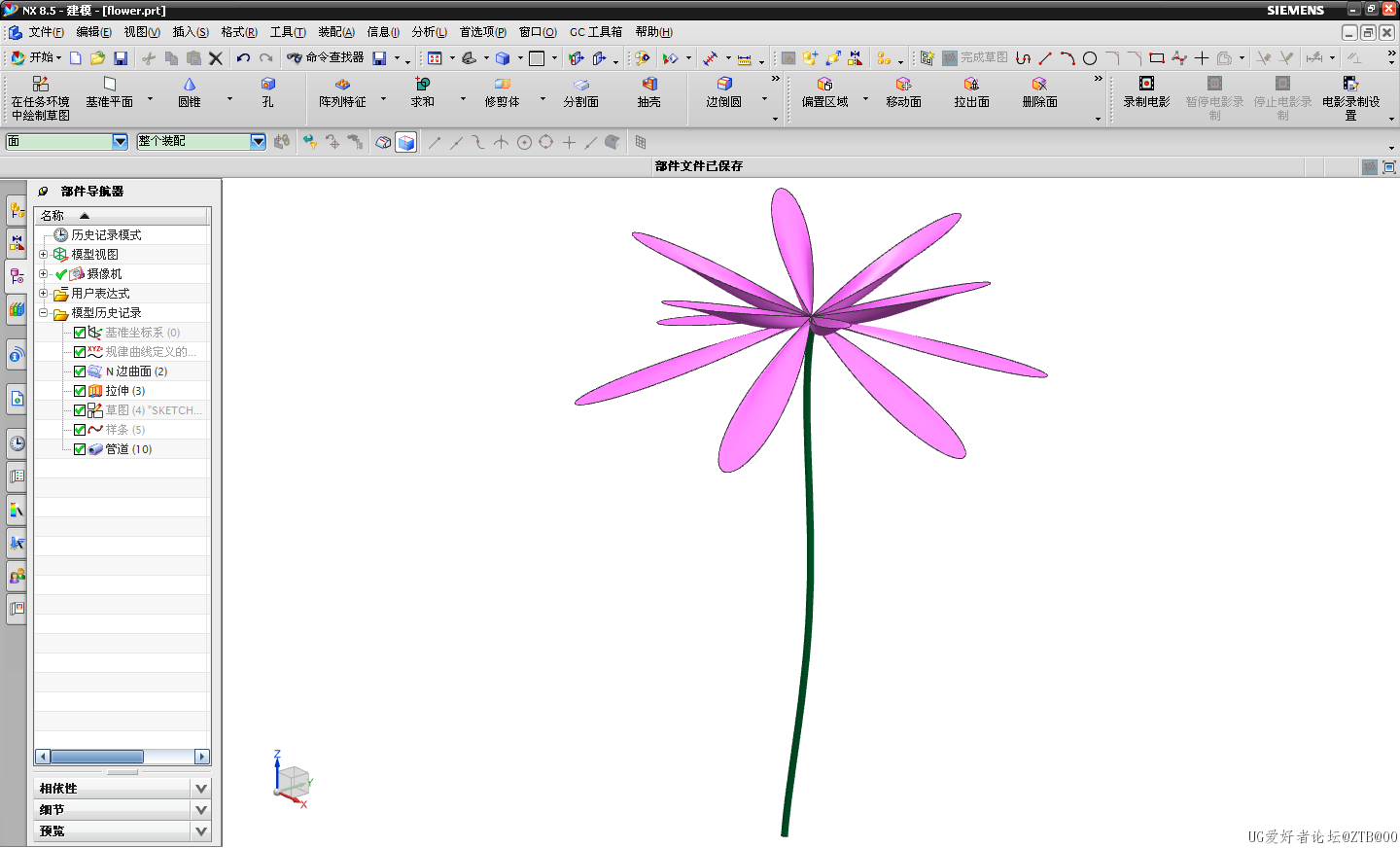This screenshot has width=1400, height=848.
Task: Select the Unite (求和) tool
Action: point(423,93)
